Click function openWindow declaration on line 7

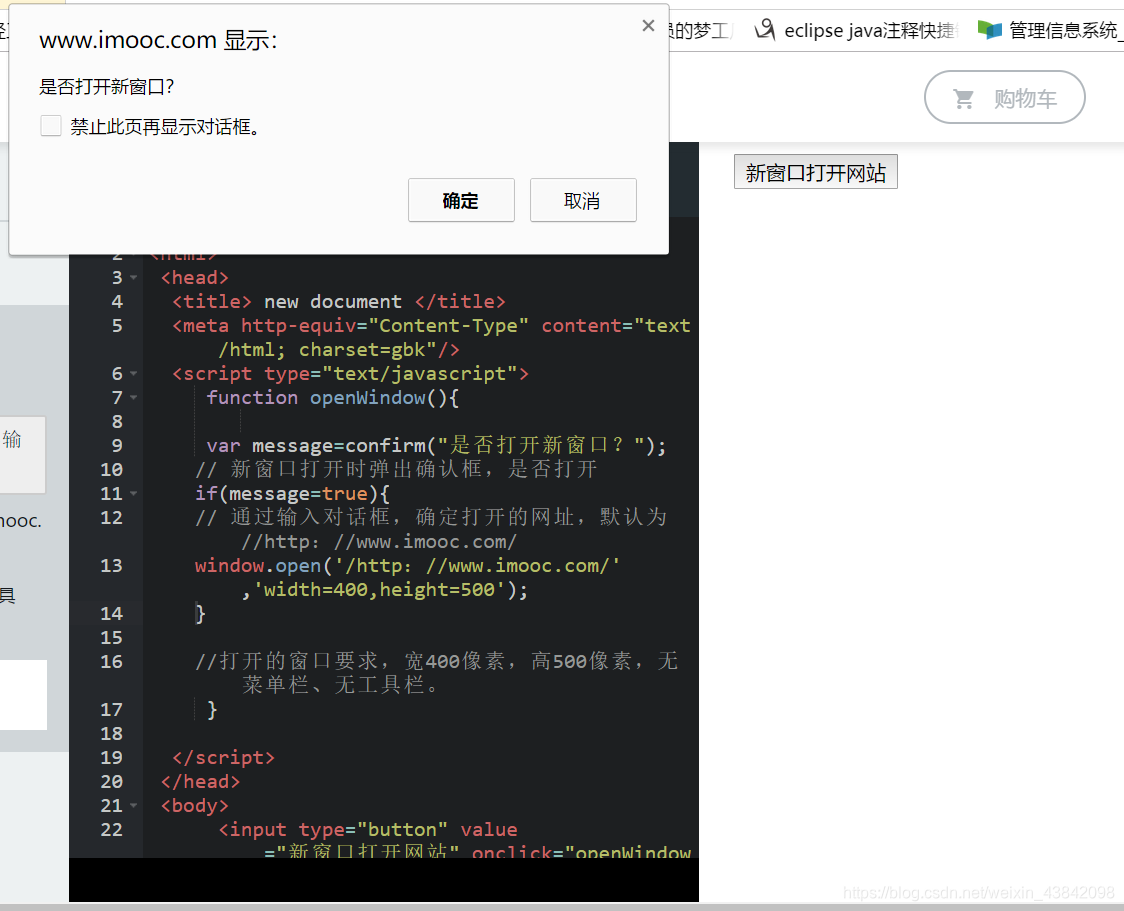click(x=333, y=398)
